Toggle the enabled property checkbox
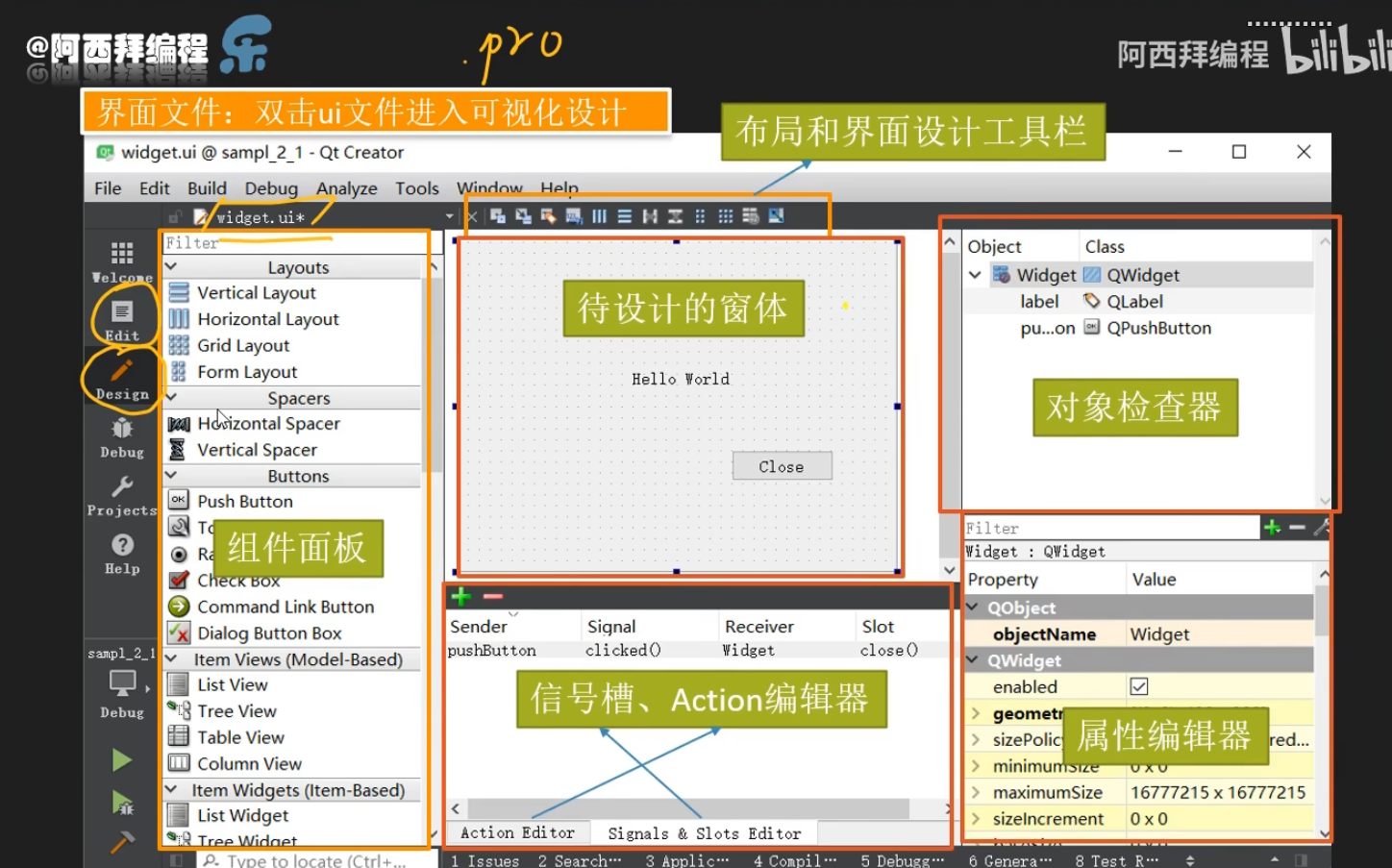 coord(1139,686)
